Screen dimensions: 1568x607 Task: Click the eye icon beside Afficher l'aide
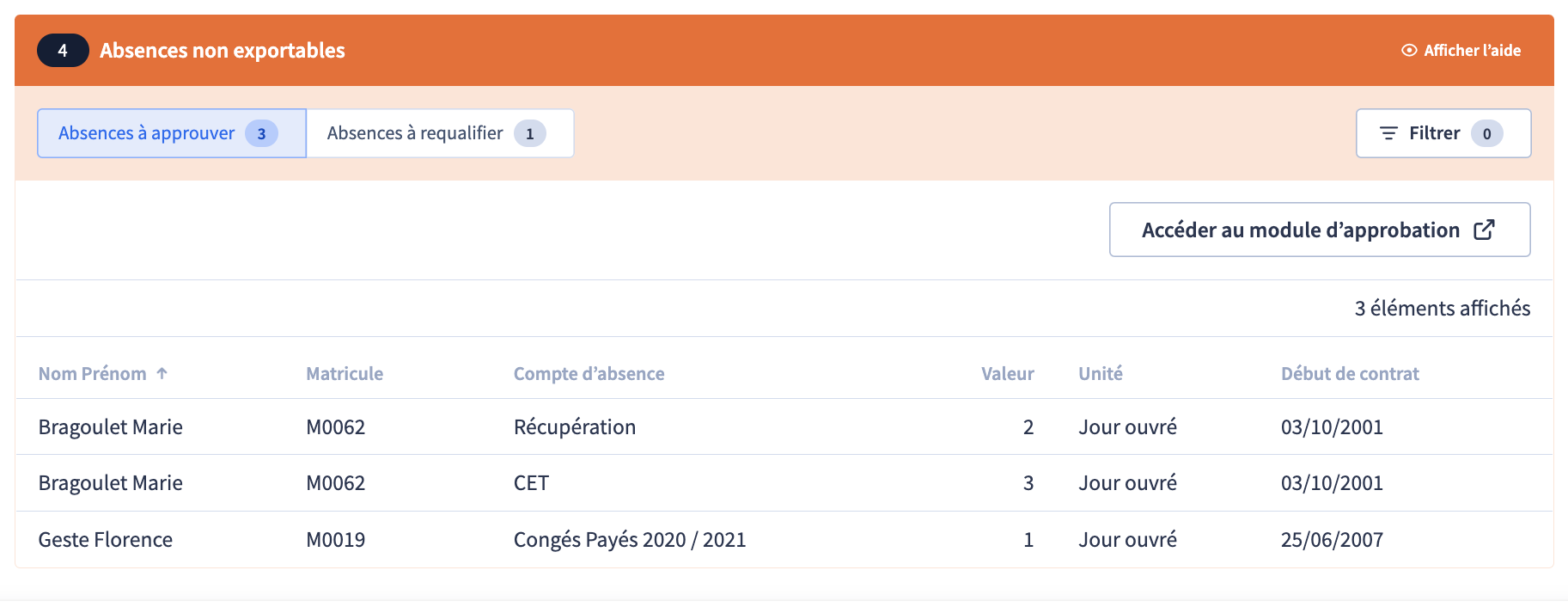1409,51
